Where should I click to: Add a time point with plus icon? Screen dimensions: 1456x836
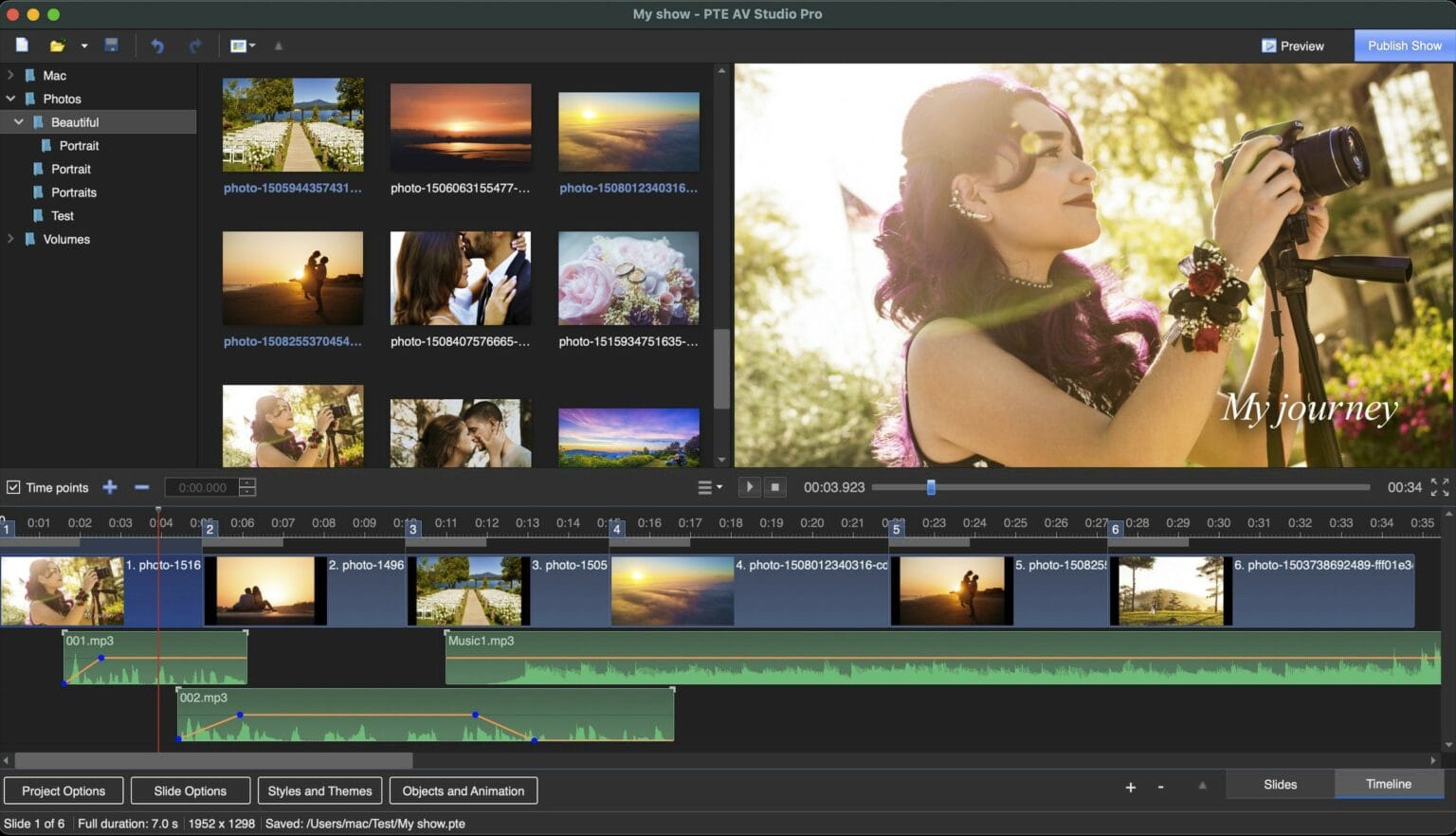click(x=110, y=487)
